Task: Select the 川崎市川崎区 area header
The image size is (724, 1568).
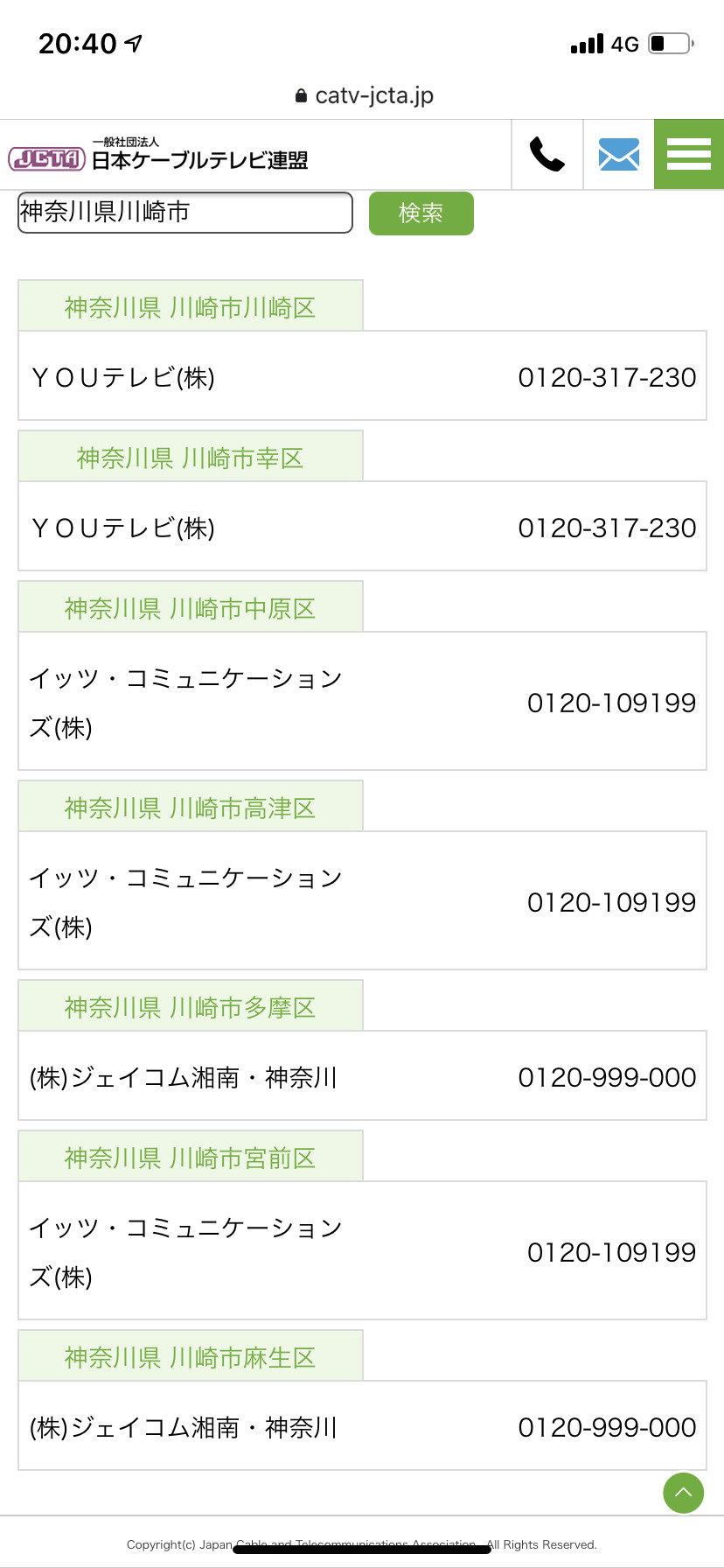Action: click(190, 307)
